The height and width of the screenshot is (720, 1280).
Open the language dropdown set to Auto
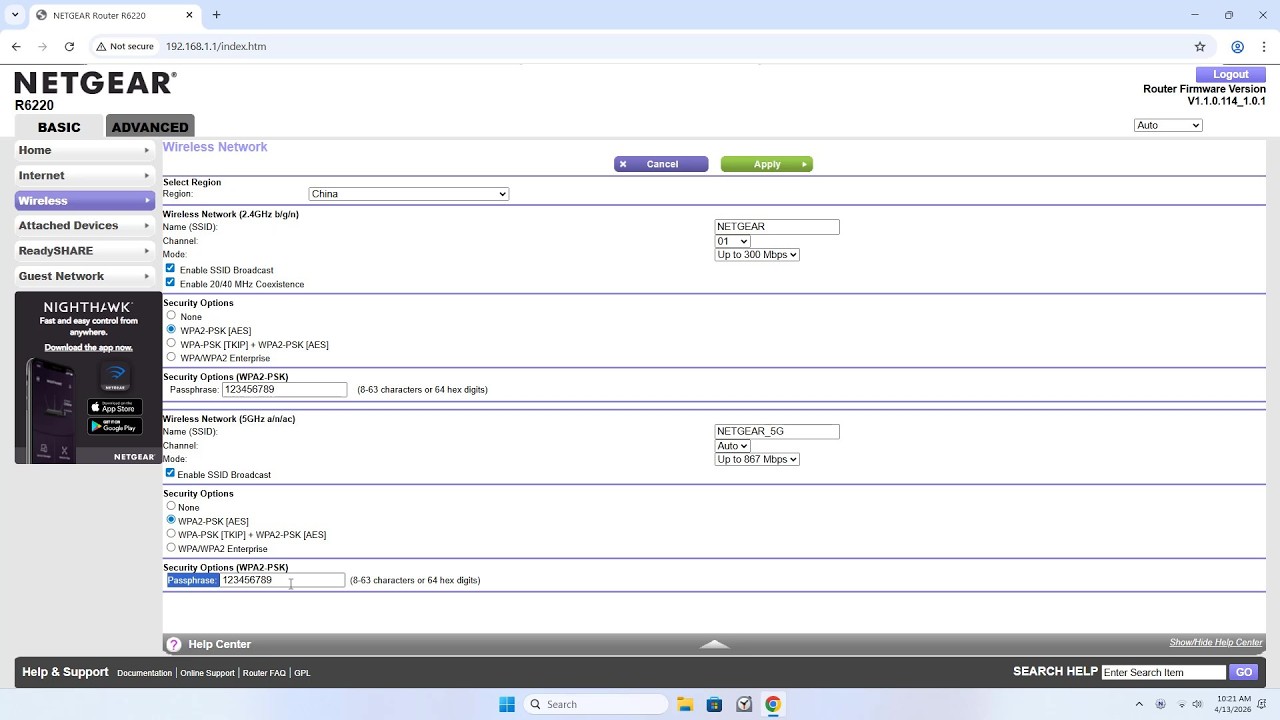(x=1168, y=125)
